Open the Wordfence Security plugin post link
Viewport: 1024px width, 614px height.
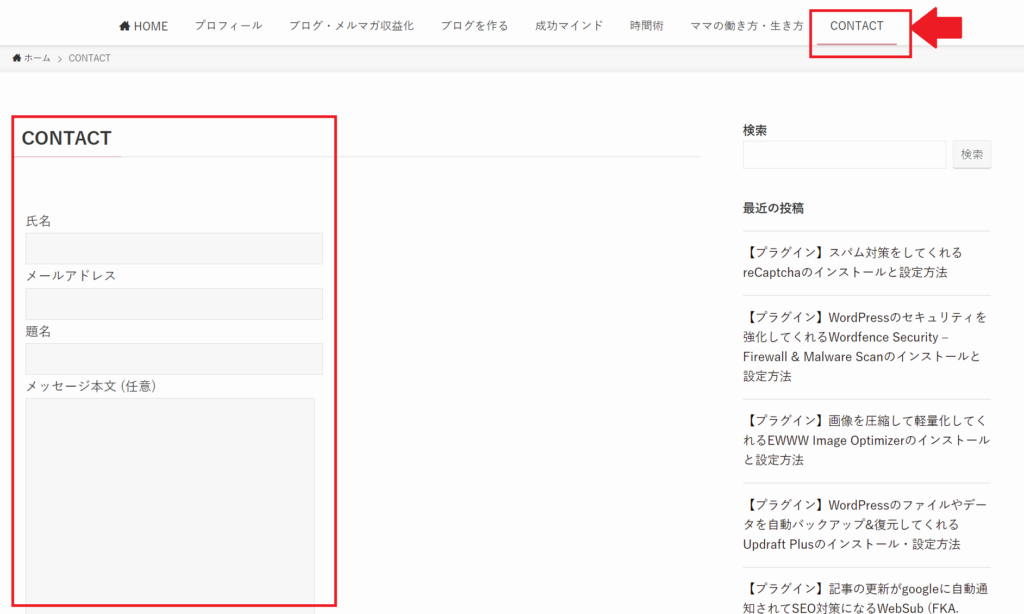(865, 347)
